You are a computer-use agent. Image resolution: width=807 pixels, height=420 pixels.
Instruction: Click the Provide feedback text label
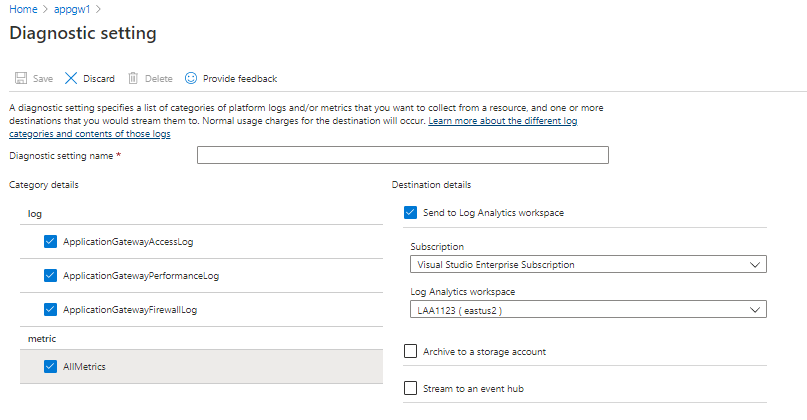click(240, 79)
